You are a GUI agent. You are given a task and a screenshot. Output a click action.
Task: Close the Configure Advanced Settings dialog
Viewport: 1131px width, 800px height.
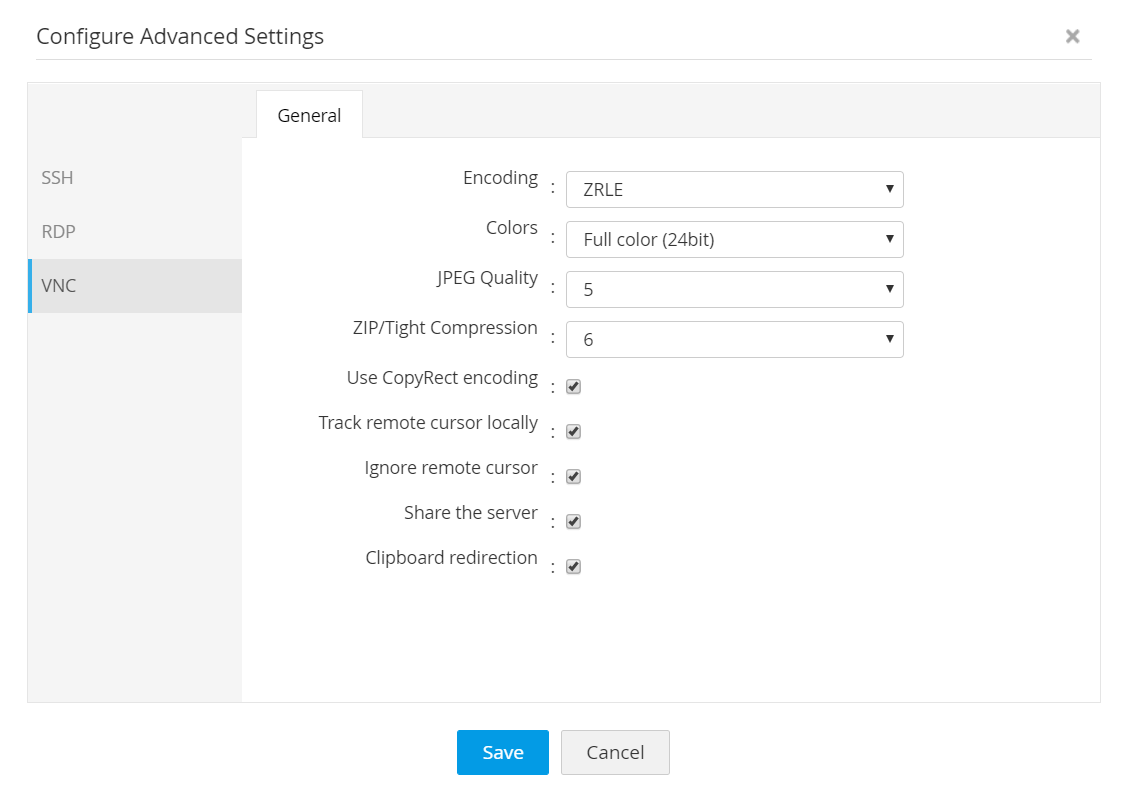1072,37
